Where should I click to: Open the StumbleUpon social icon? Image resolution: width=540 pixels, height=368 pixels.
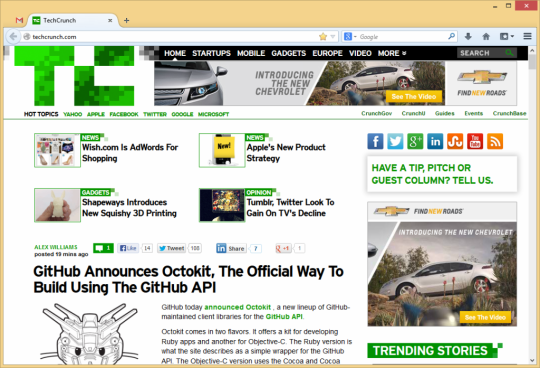pos(455,141)
